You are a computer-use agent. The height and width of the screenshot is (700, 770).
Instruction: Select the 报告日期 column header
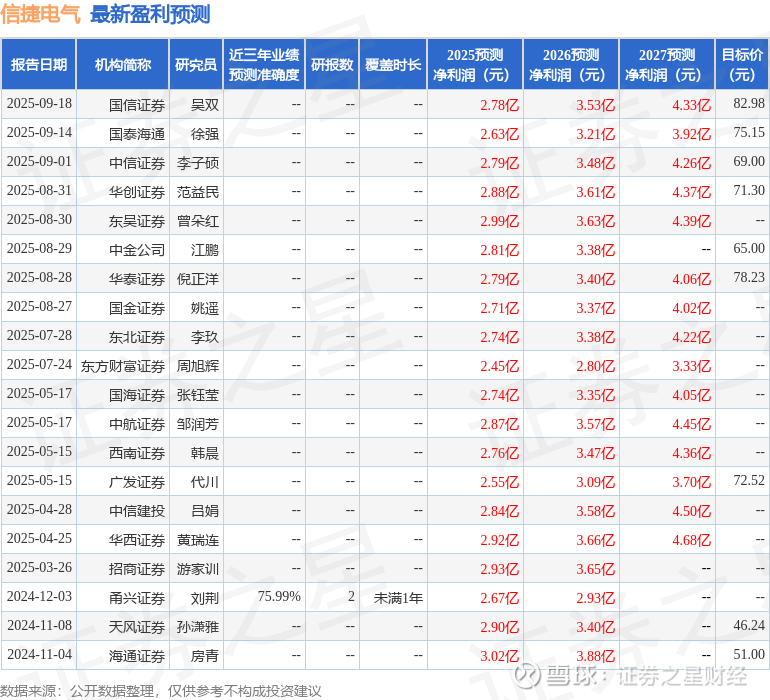click(x=39, y=64)
